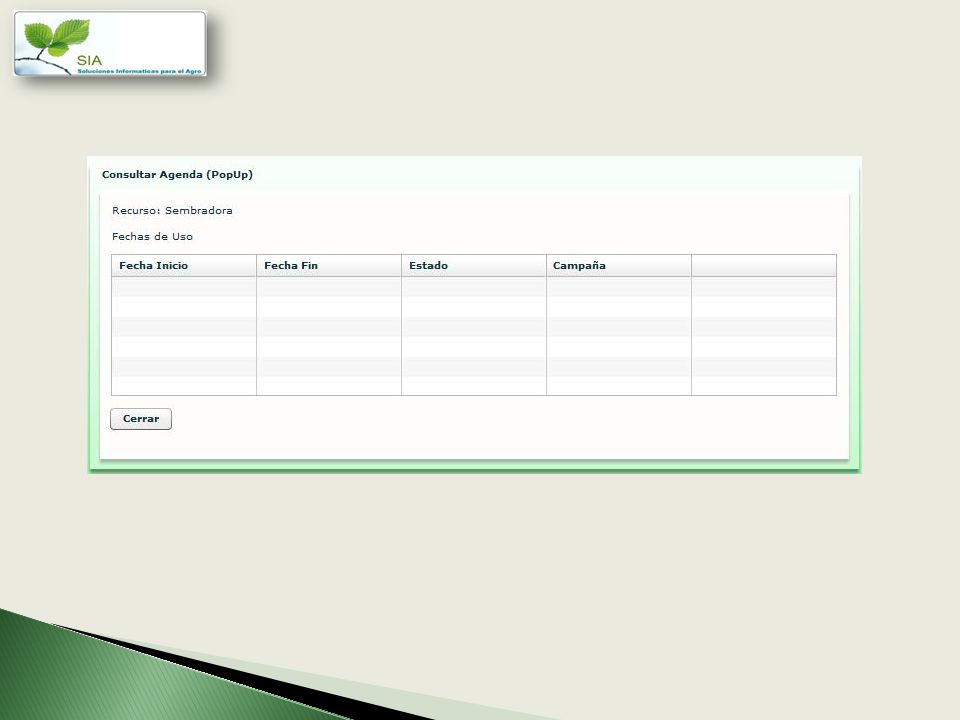Click the 'Fechas de Uso' label
The height and width of the screenshot is (720, 960).
point(152,236)
